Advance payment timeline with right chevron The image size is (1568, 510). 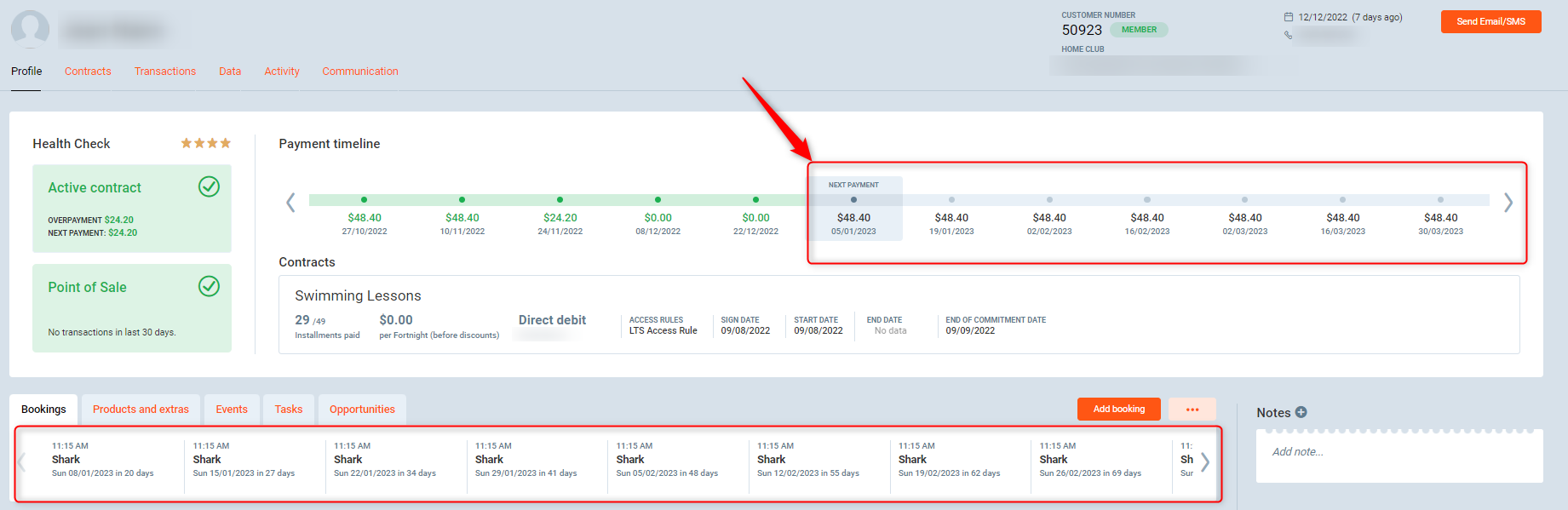[x=1508, y=203]
